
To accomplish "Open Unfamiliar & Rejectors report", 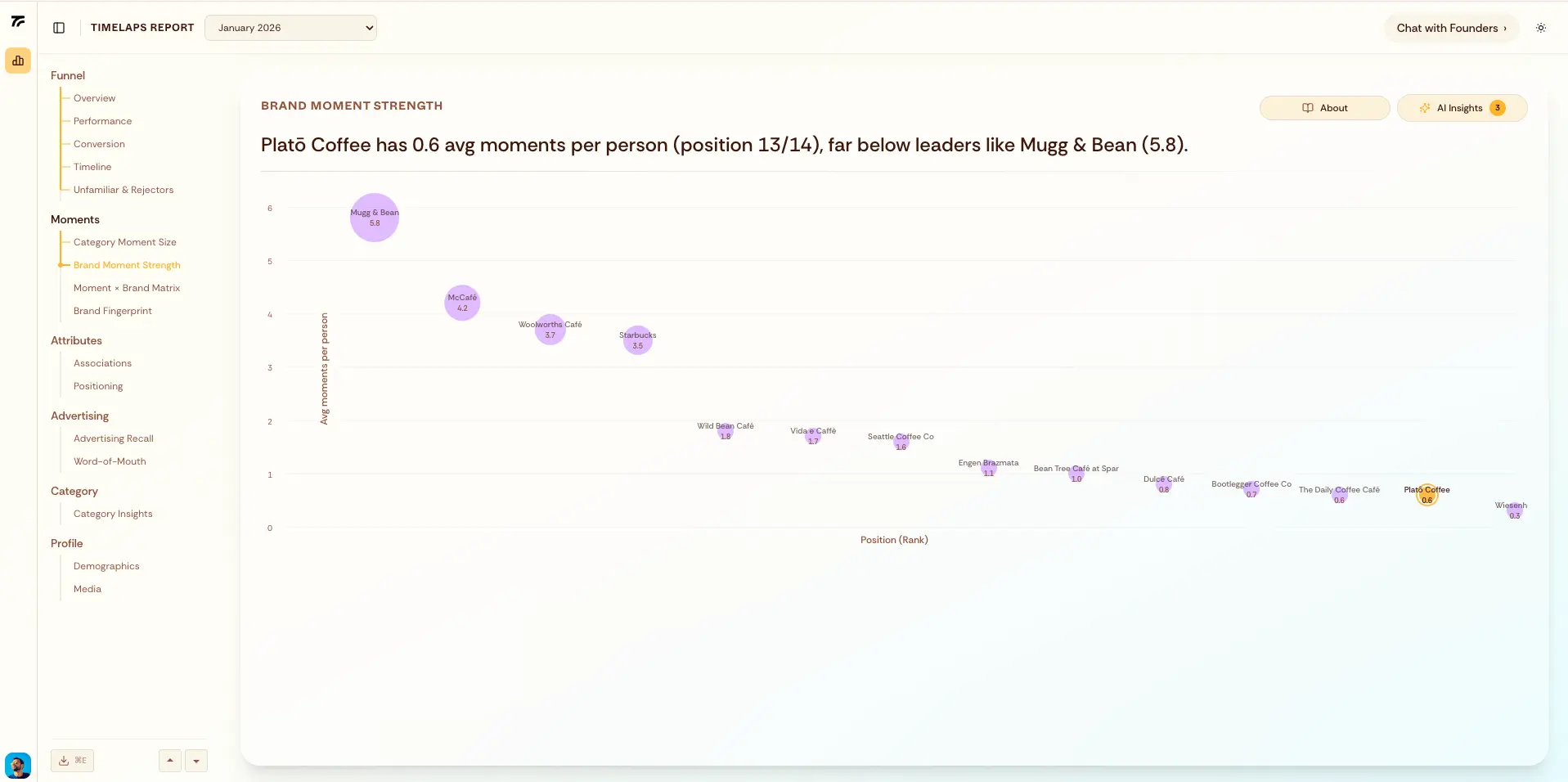I will 124,190.
